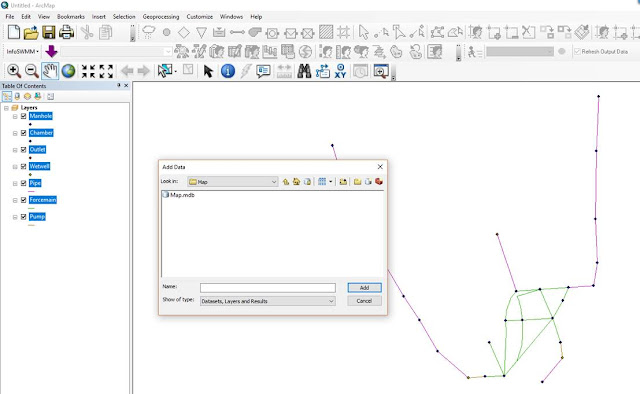This screenshot has height=394, width=640.
Task: Toggle Refresh Output Data checkbox
Action: coord(577,51)
